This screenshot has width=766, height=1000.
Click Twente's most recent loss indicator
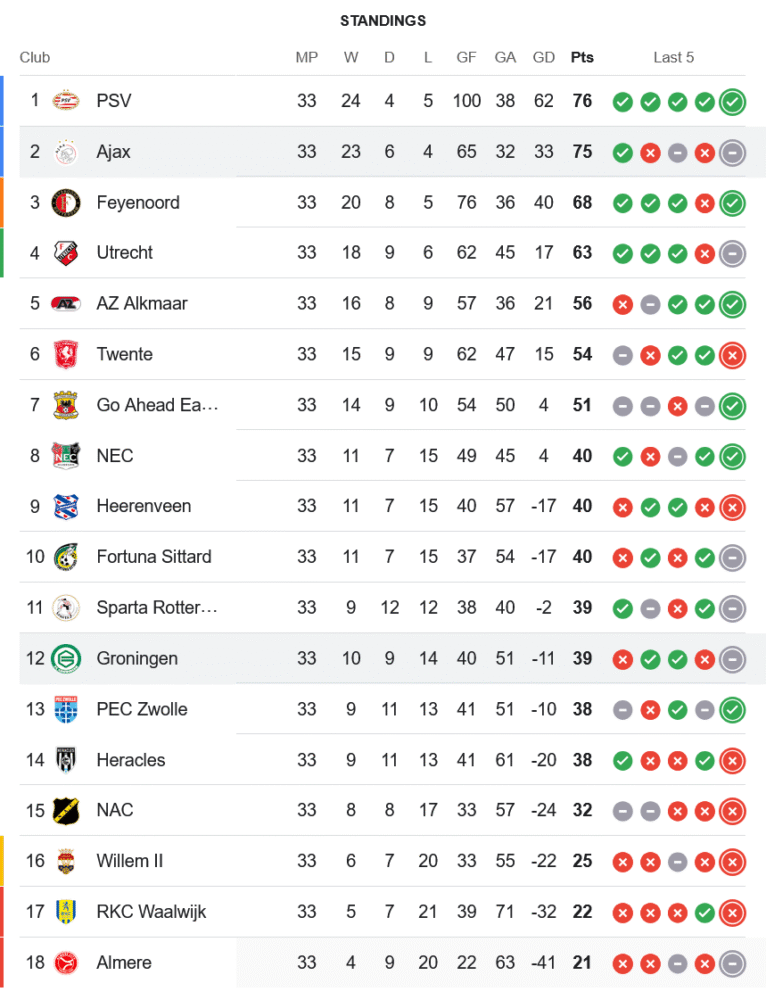point(733,354)
